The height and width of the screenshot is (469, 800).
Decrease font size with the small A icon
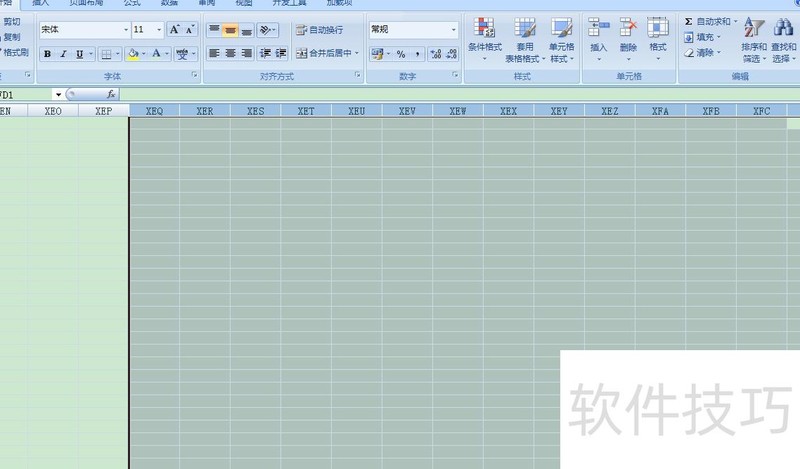[189, 30]
